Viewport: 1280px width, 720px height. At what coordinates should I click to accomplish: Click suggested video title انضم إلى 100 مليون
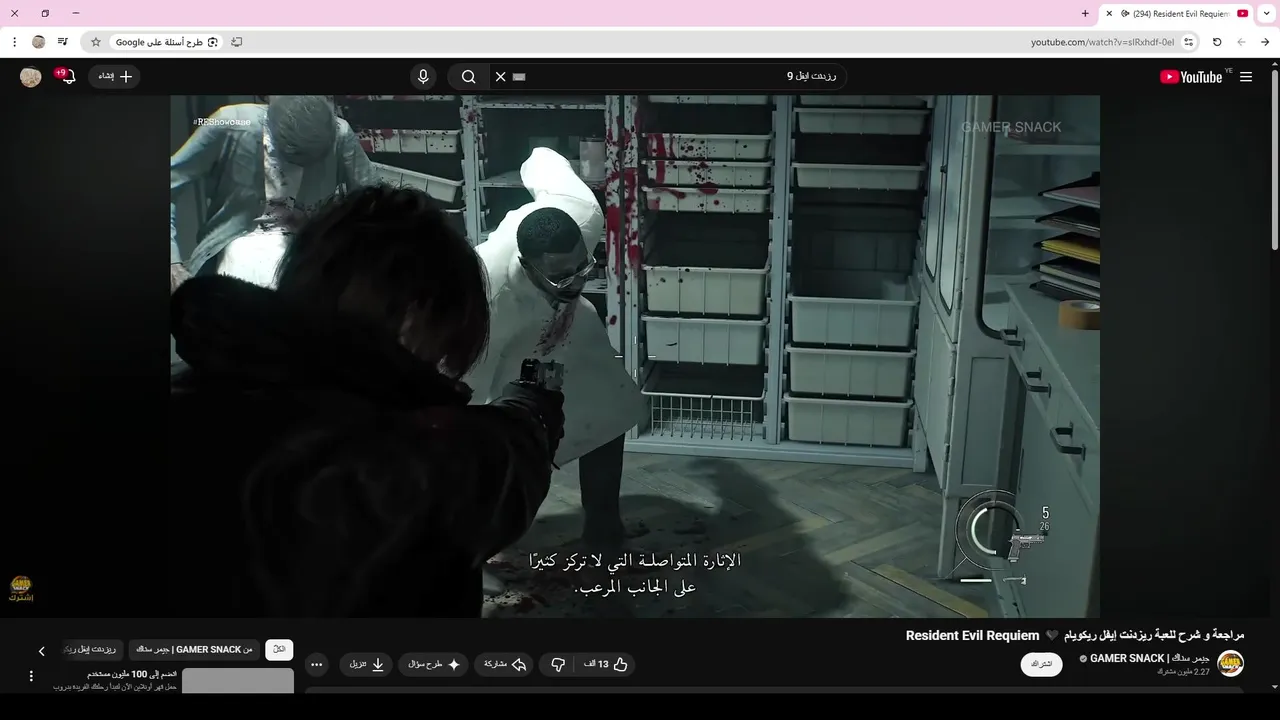tap(132, 674)
